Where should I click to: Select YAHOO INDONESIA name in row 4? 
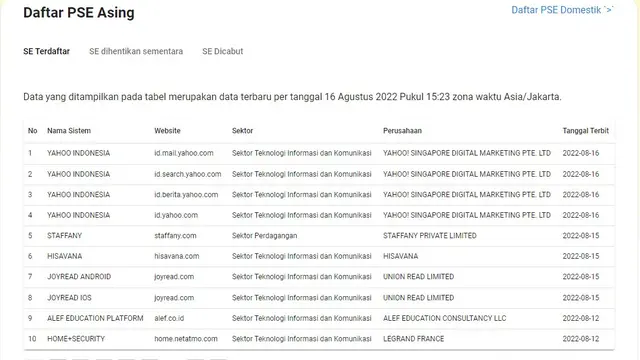coord(78,215)
